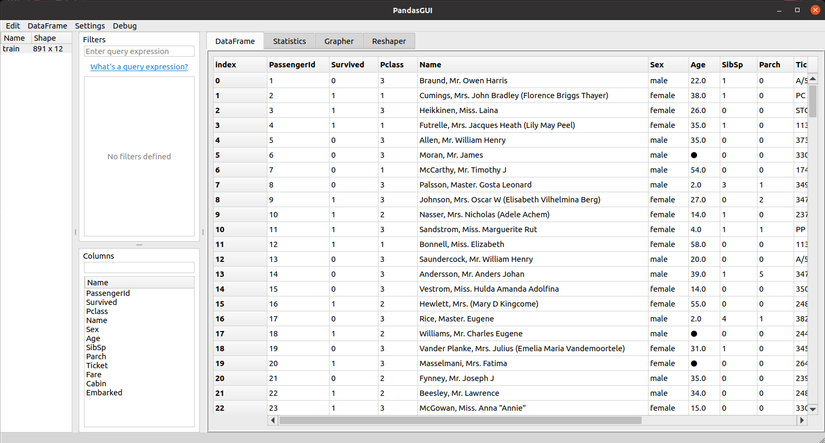825x443 pixels.
Task: Click the scroll down arrow of the table
Action: coord(813,409)
